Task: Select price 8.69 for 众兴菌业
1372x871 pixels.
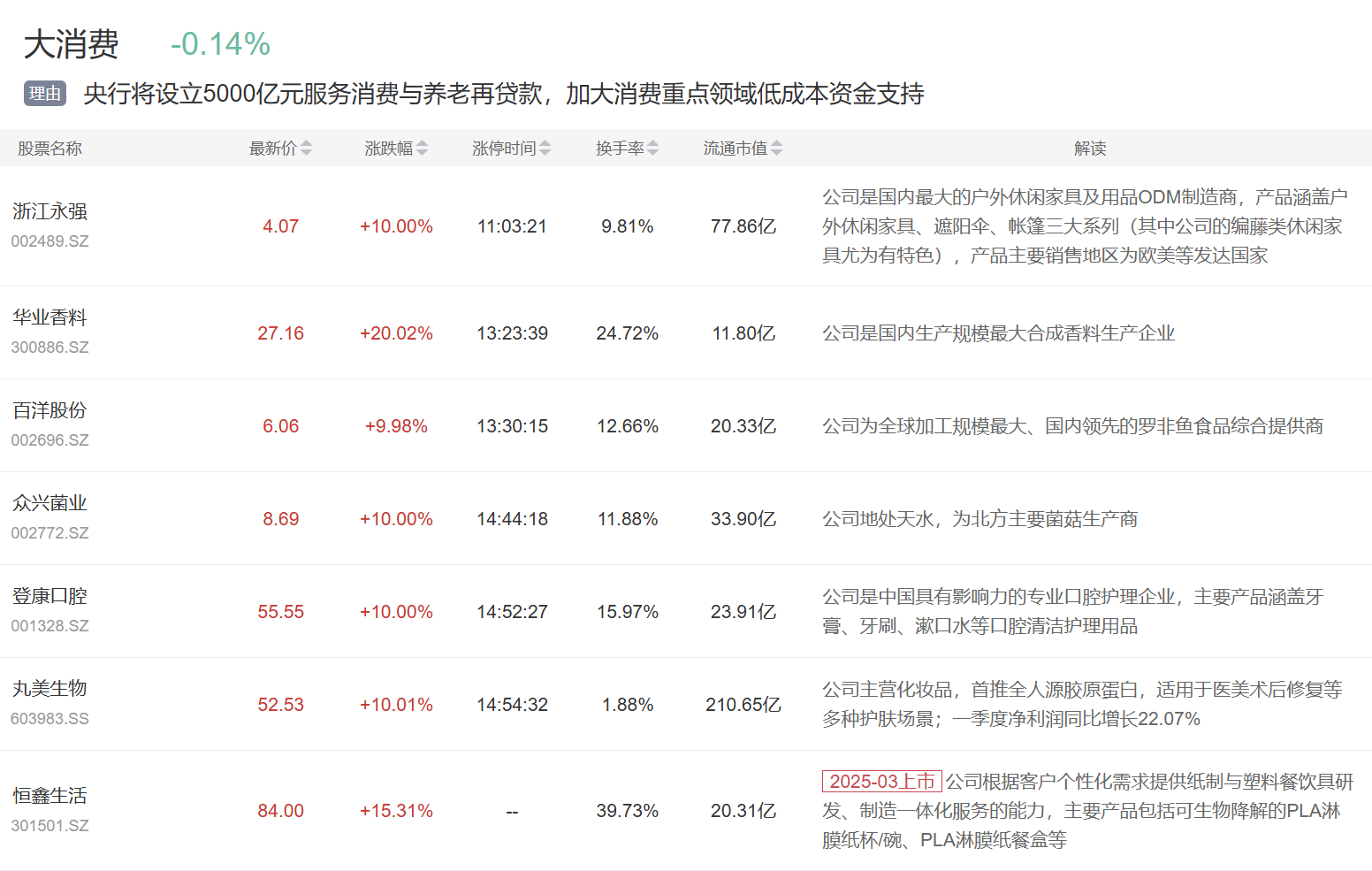Action: pos(280,519)
